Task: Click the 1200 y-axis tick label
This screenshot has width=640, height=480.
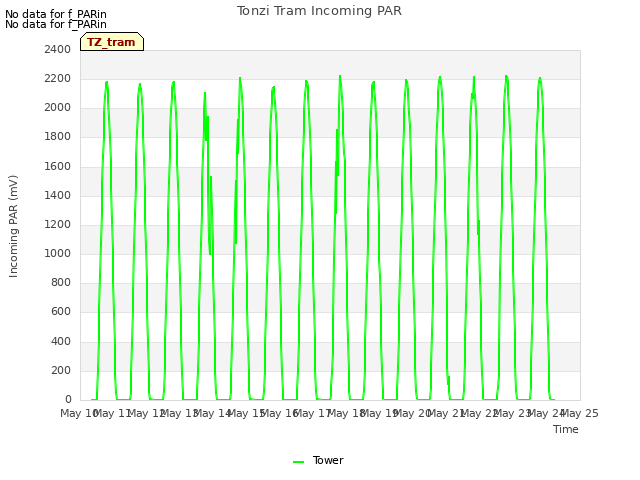Action: click(58, 224)
